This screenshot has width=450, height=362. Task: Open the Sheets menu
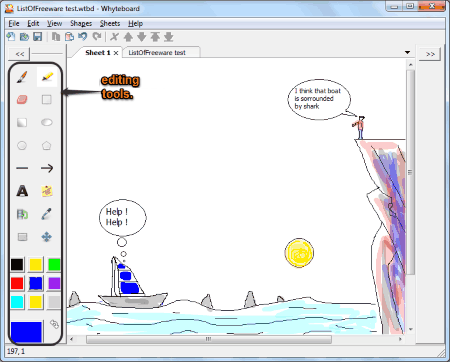tap(110, 24)
